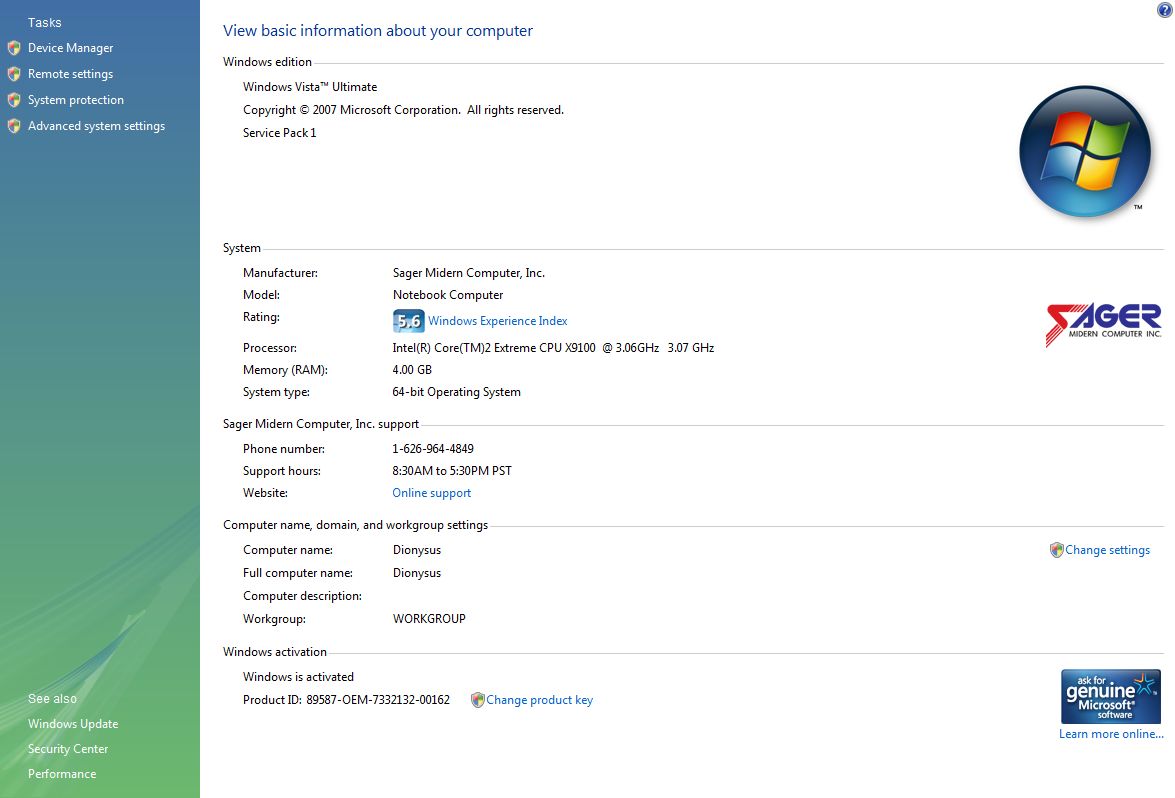Viewport: 1175px width, 798px height.
Task: Click the processor value Intel Core2 Extreme
Action: click(553, 348)
